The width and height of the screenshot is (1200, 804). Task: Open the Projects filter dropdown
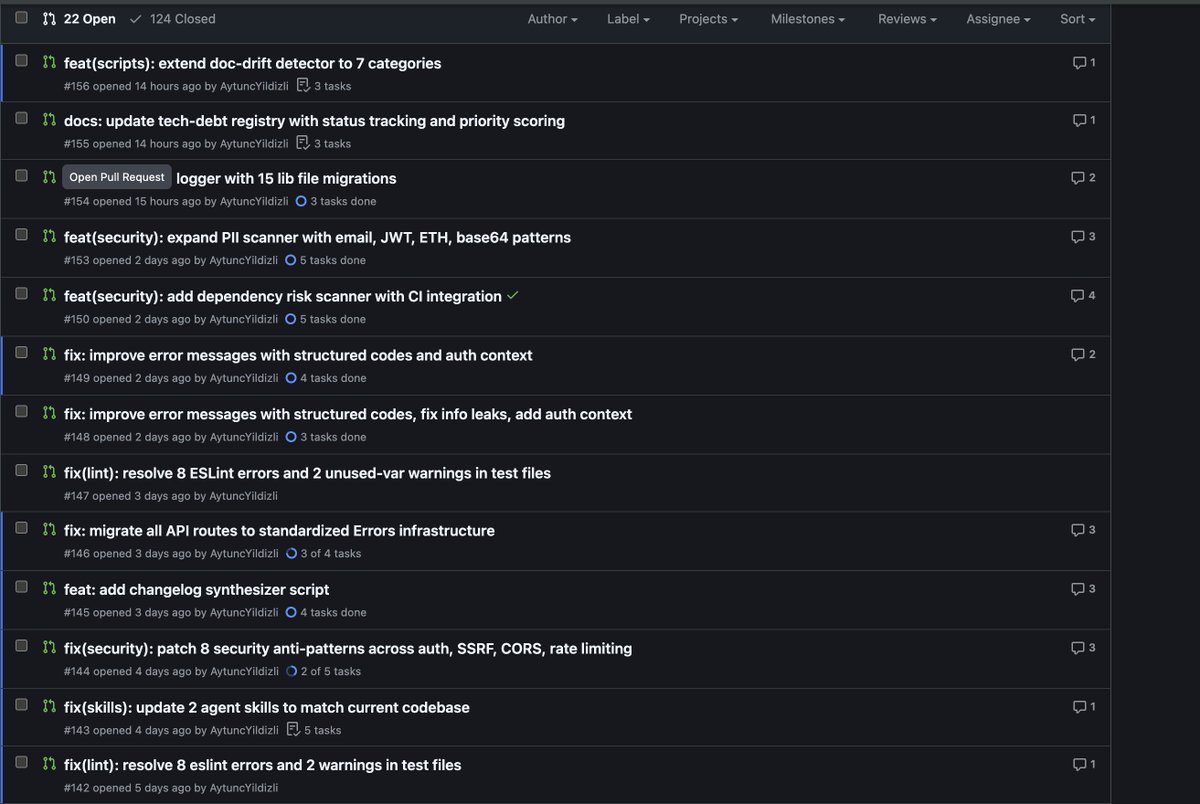point(709,19)
